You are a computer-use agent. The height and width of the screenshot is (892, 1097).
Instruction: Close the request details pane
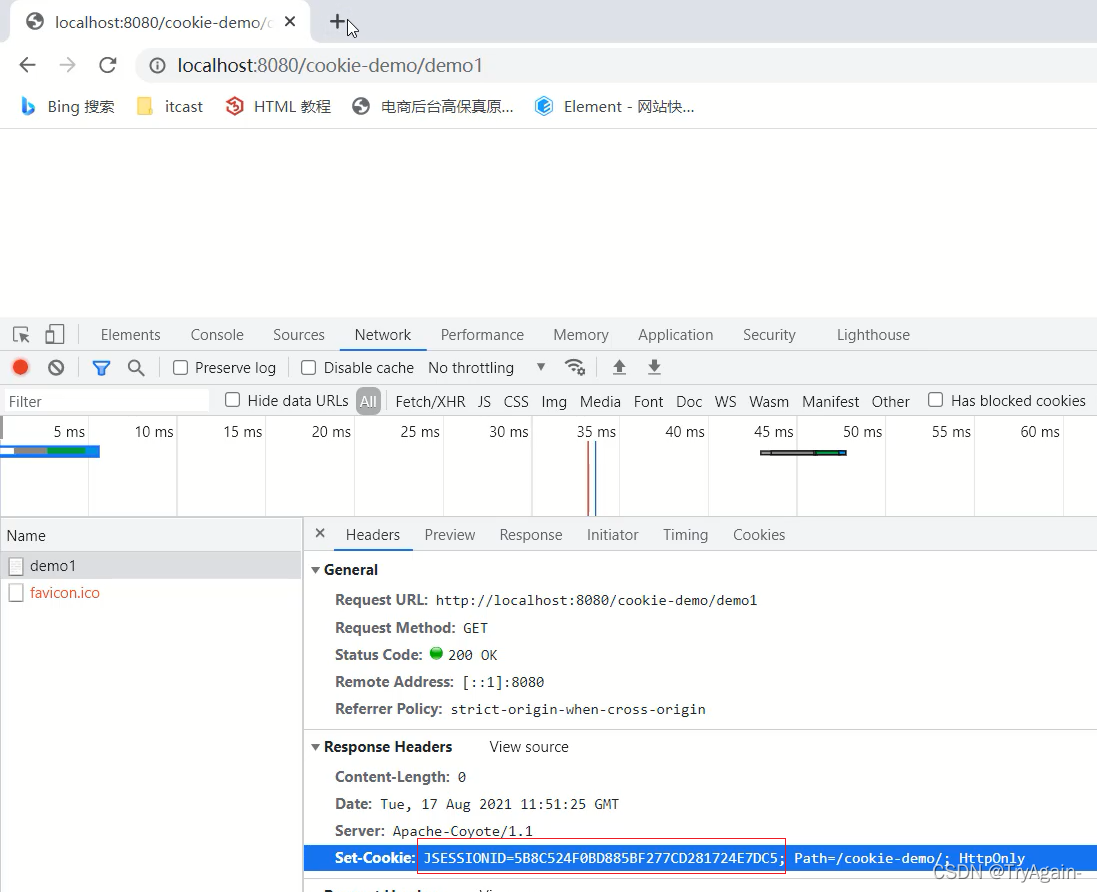coord(320,533)
